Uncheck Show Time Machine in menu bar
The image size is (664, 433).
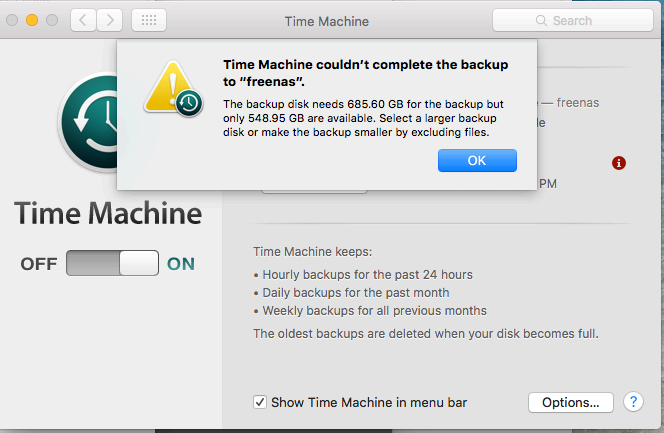coord(260,403)
